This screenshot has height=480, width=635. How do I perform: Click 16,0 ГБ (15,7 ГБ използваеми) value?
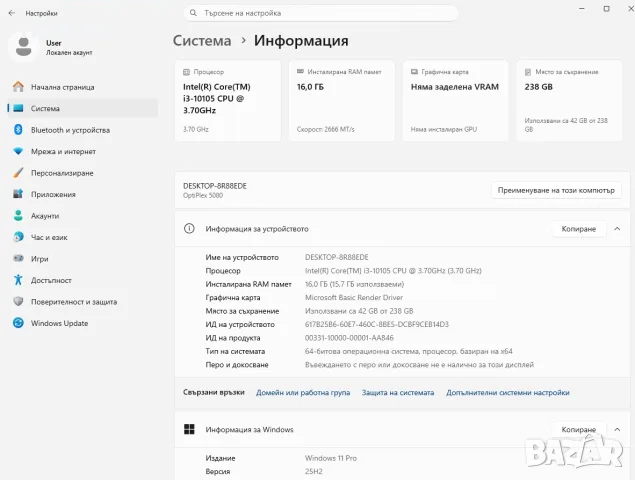click(x=354, y=284)
